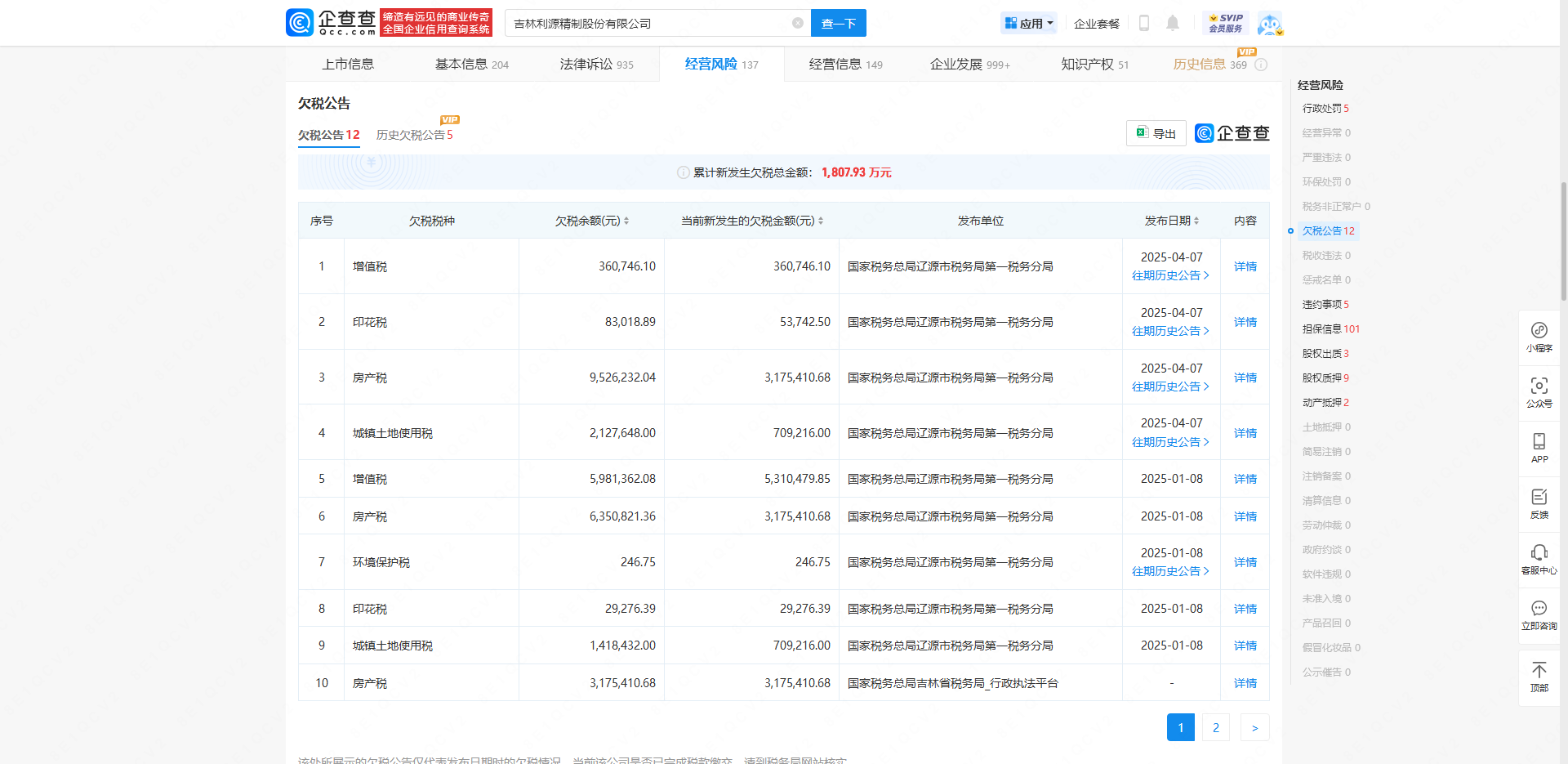Open the 客服中心 headset icon
The width and height of the screenshot is (1568, 764).
(1539, 559)
